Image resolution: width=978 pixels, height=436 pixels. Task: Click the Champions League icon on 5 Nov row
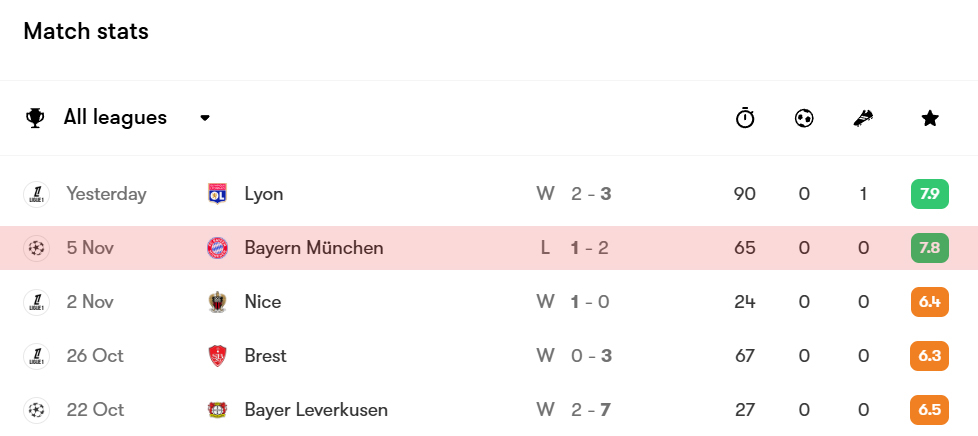(x=36, y=248)
